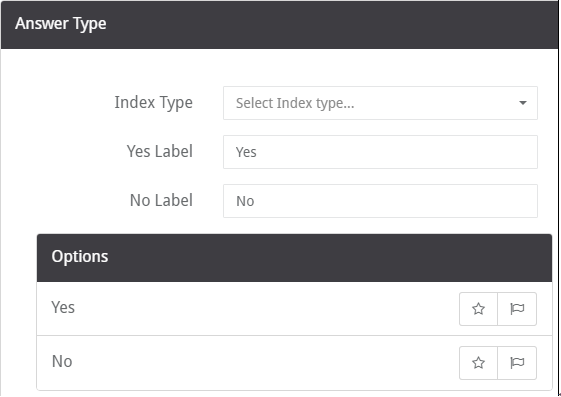
Task: Star the No option
Action: pos(478,363)
